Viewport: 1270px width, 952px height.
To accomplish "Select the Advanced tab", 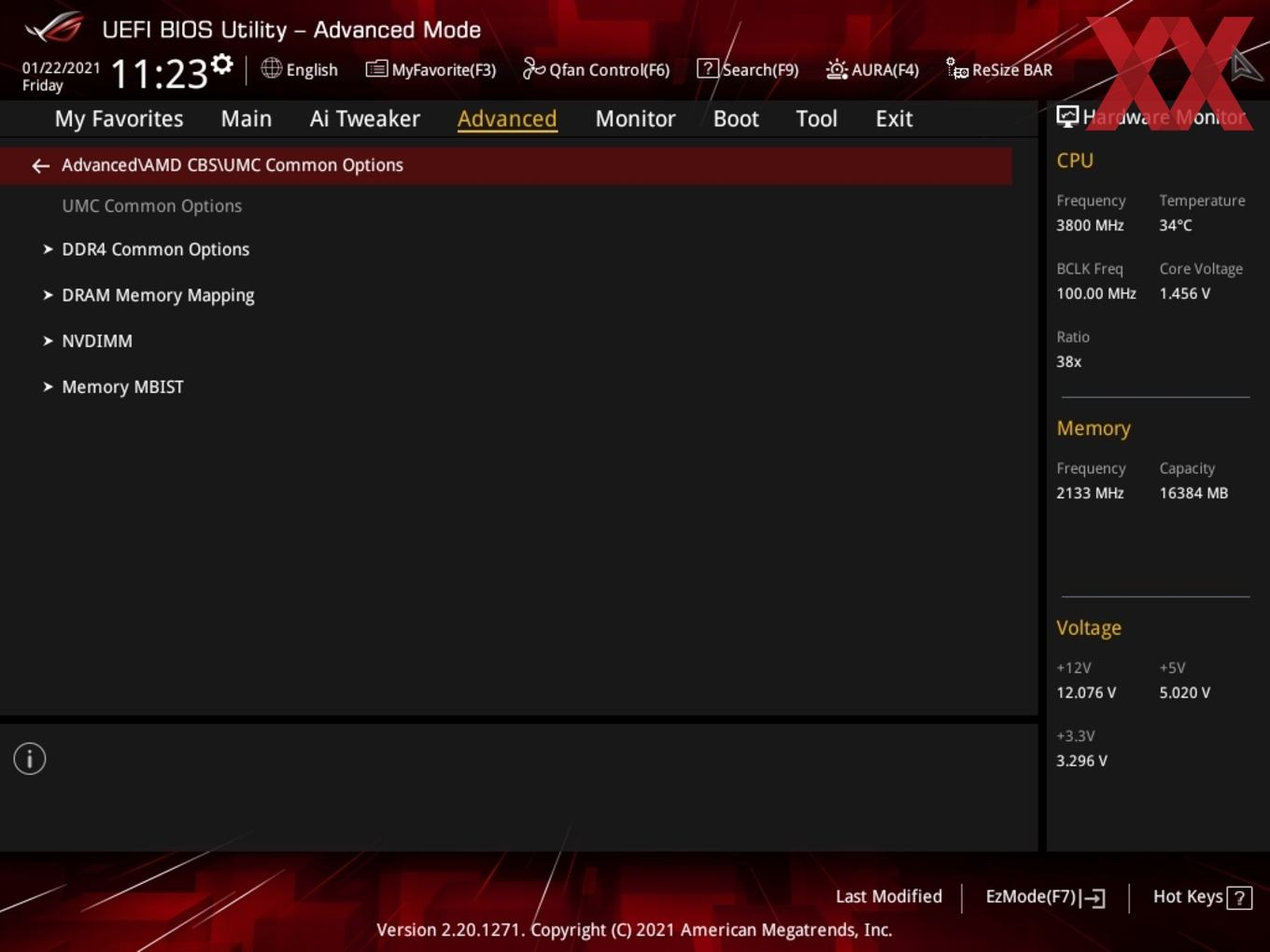I will tap(507, 119).
